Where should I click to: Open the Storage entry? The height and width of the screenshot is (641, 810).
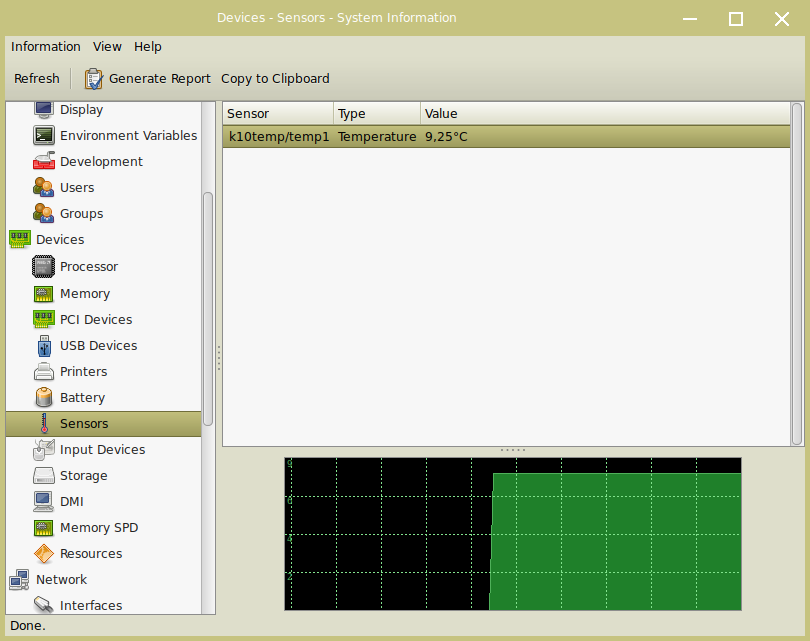coord(84,475)
